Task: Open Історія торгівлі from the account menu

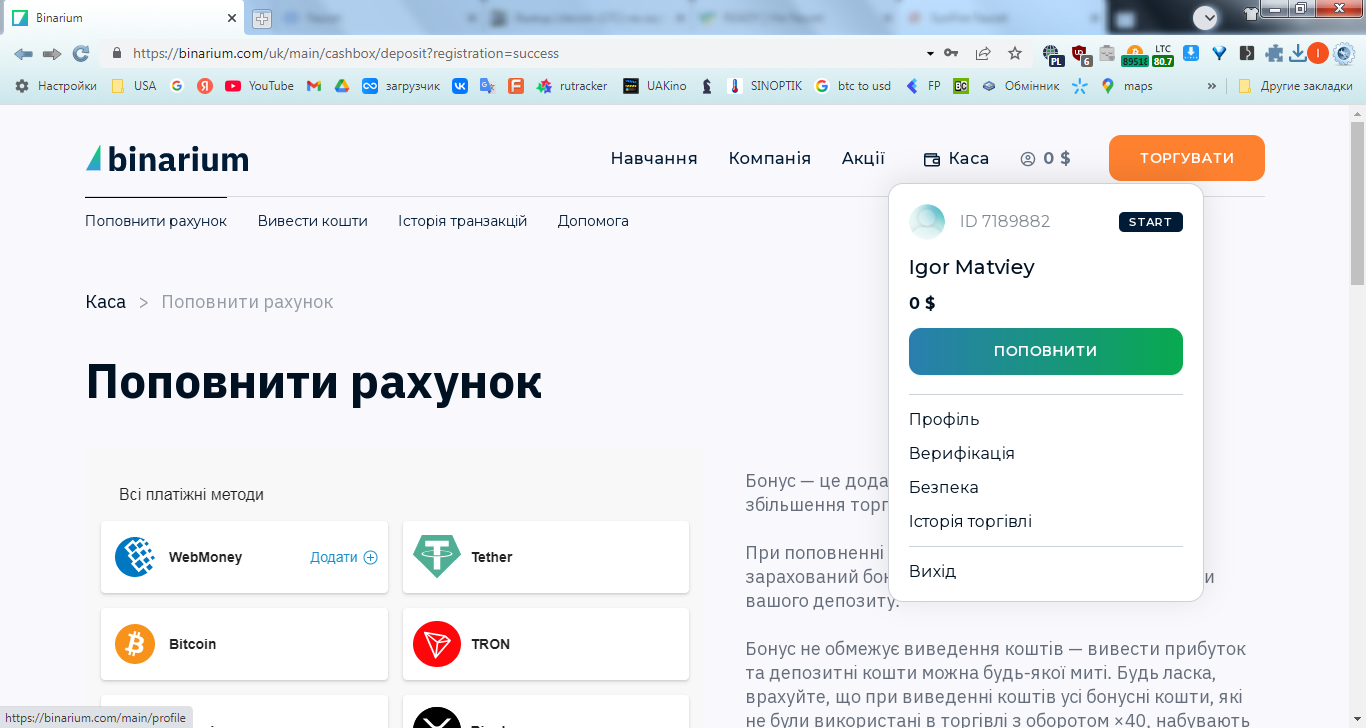Action: (x=970, y=522)
